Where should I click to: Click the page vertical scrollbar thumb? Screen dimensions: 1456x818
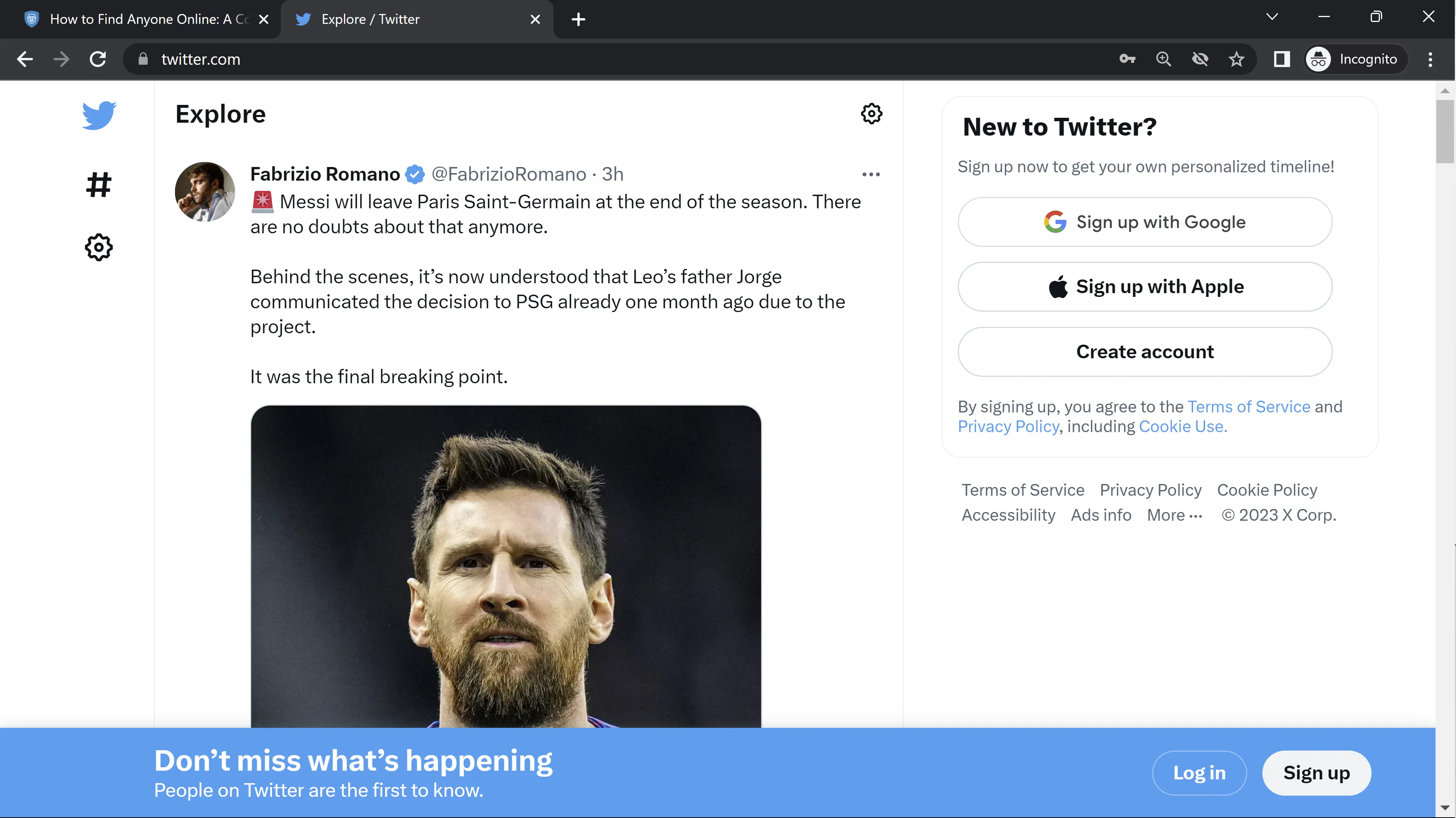click(1445, 131)
